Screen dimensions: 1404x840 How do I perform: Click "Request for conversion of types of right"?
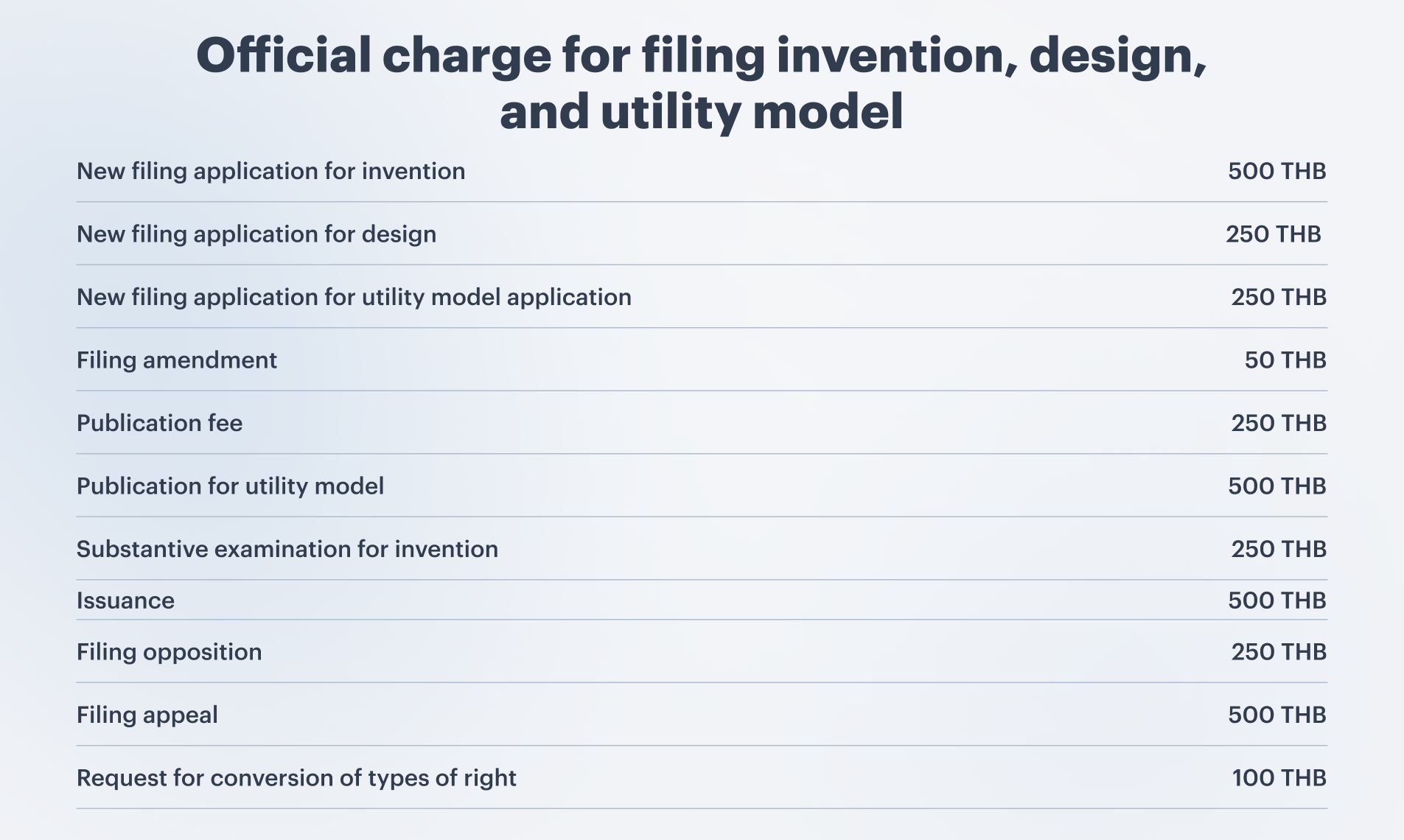tap(296, 778)
